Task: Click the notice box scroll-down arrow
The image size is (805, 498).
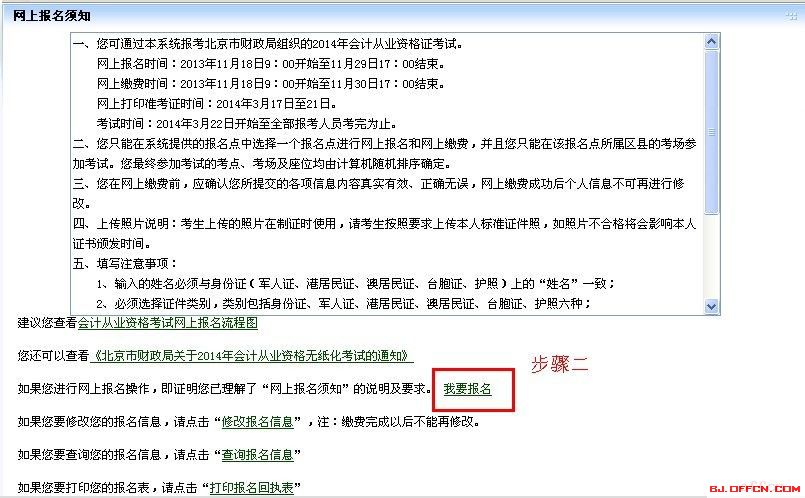Action: pos(712,307)
